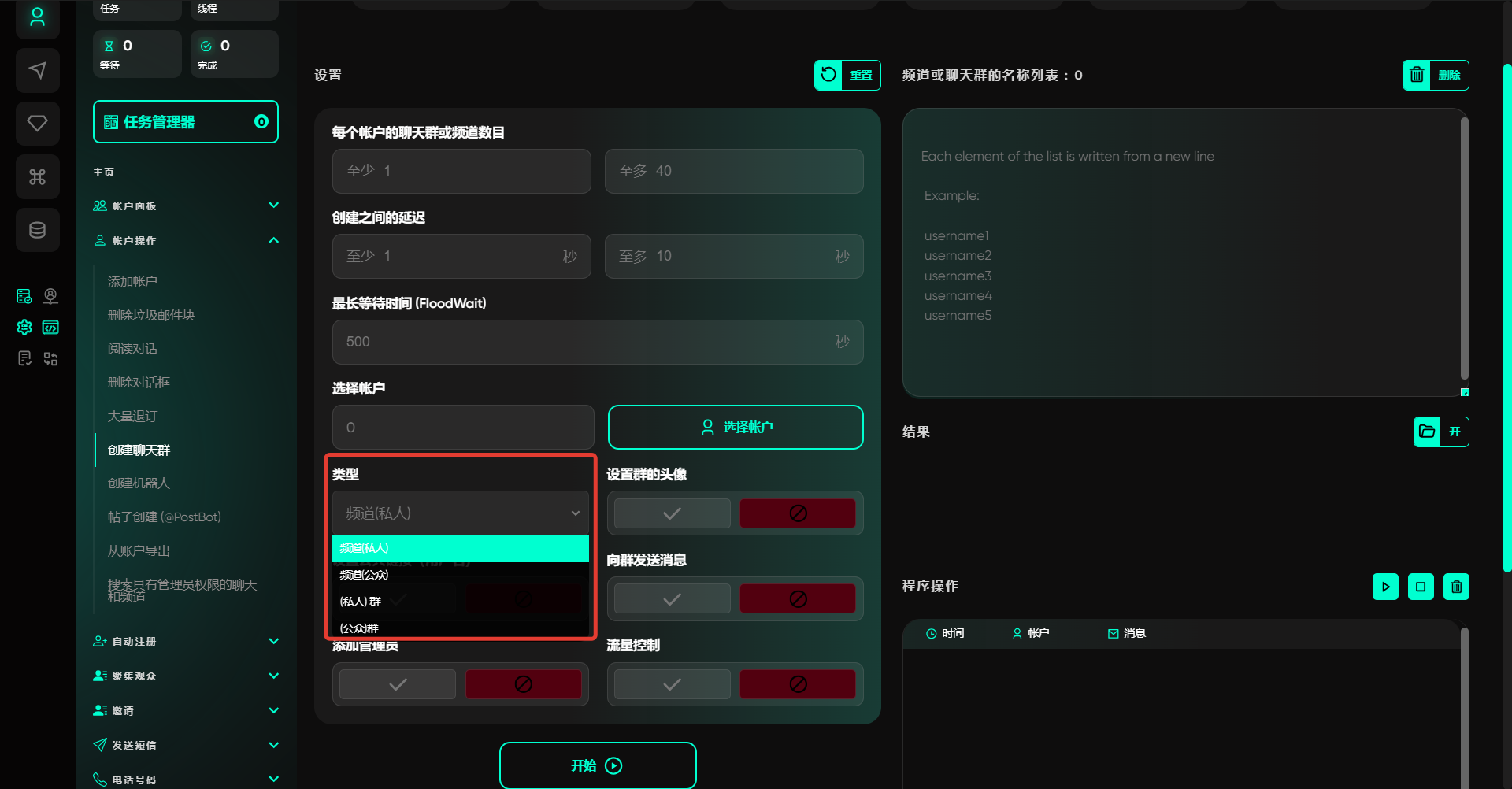Disable send message to group toggle
Viewport: 1512px width, 789px height.
coord(797,599)
